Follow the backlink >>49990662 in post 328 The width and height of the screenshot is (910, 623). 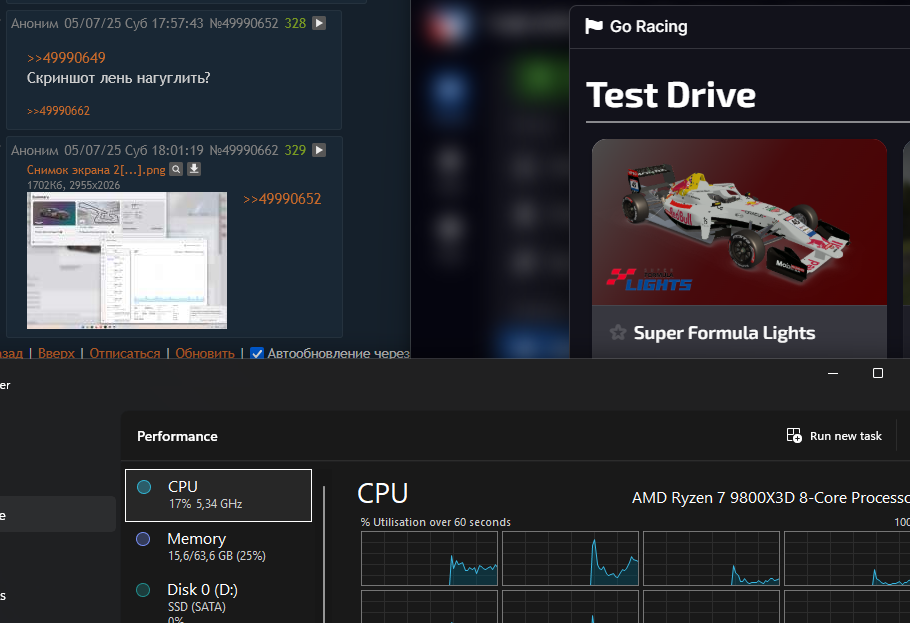(59, 111)
